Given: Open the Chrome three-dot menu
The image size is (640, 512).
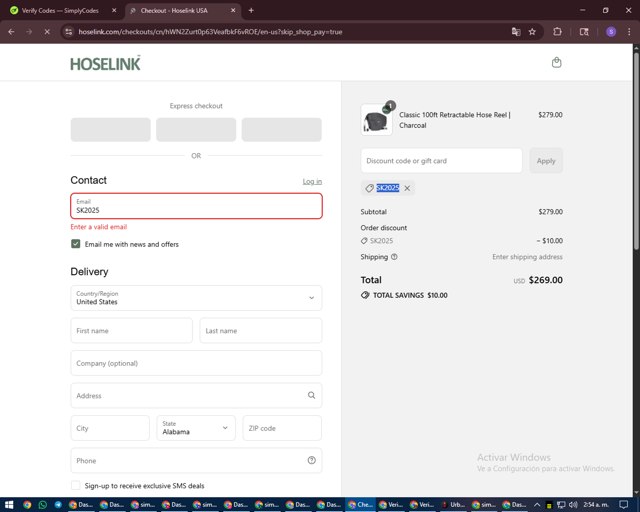Looking at the screenshot, I should tap(629, 32).
